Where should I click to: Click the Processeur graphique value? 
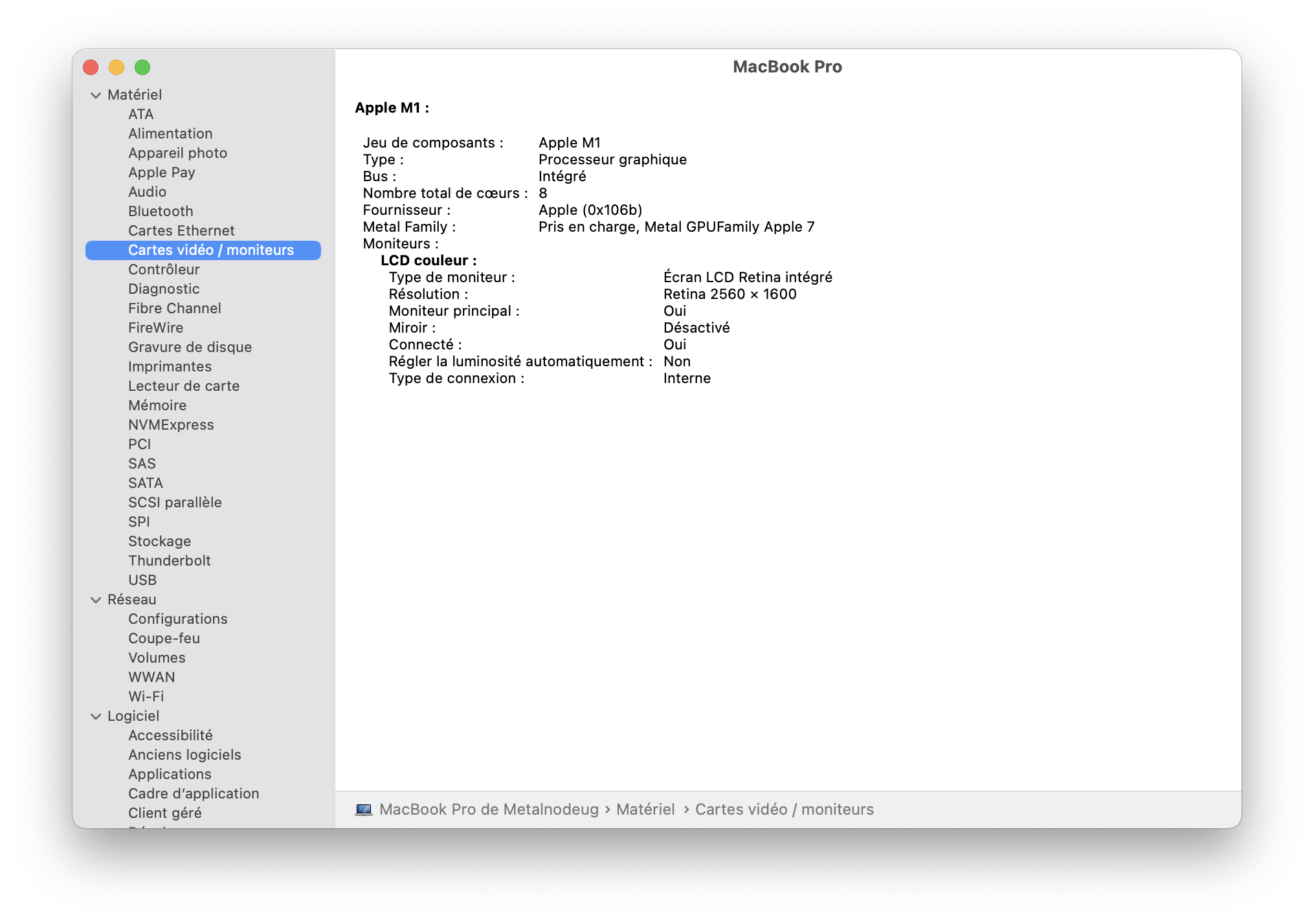pyautogui.click(x=612, y=160)
